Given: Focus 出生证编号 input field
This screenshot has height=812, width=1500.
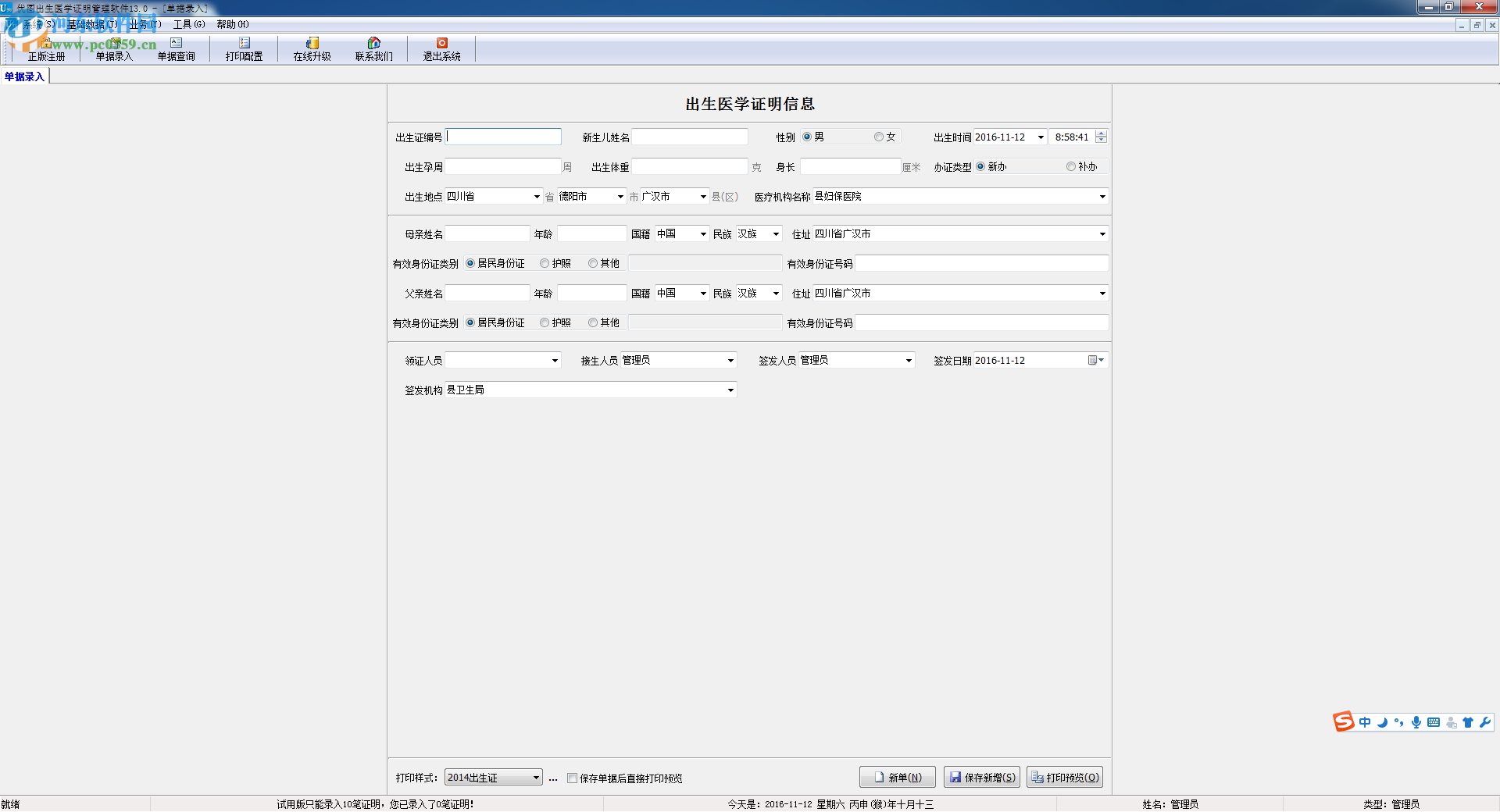Looking at the screenshot, I should (x=503, y=137).
